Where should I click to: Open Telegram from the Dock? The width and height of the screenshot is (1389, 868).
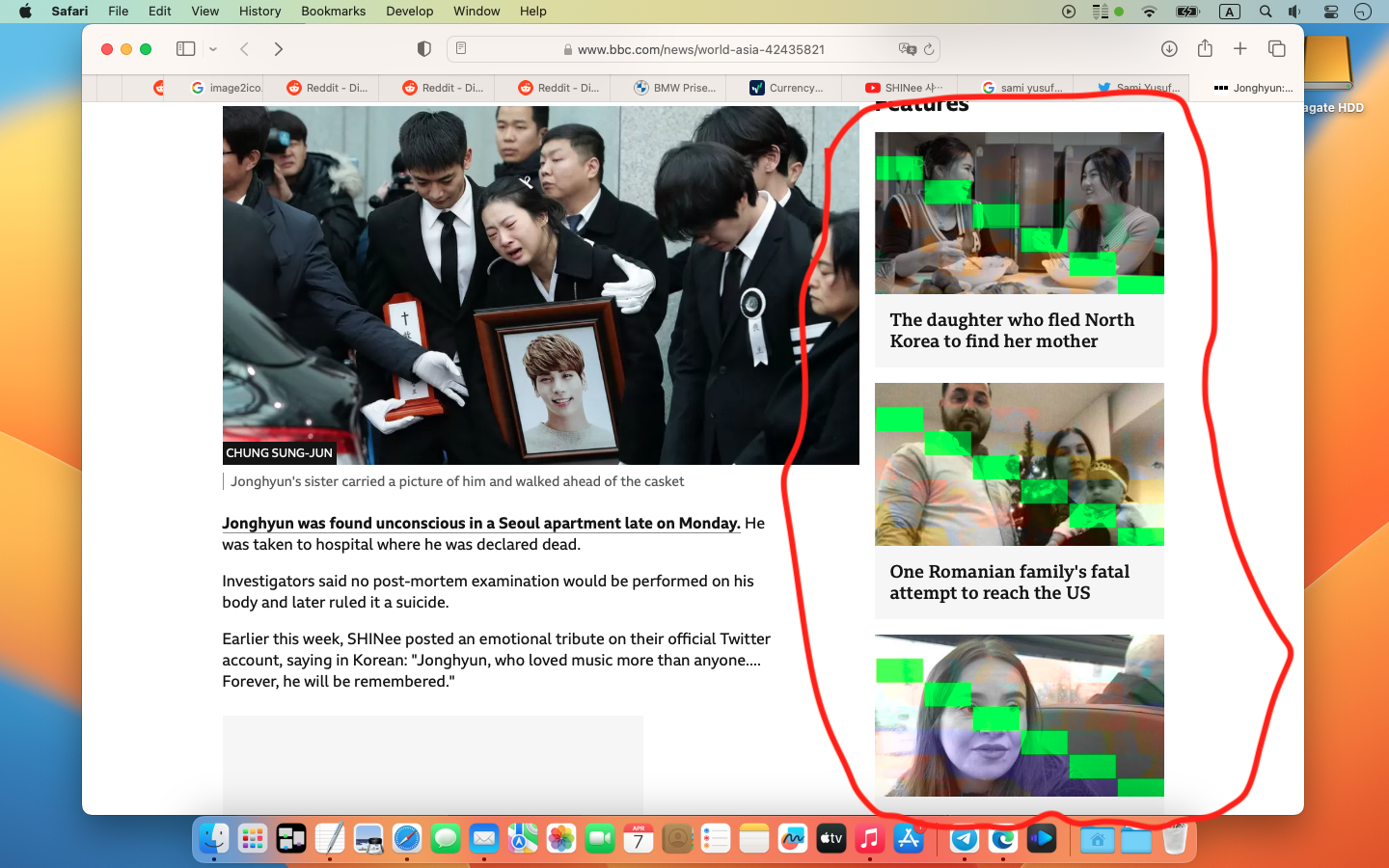click(965, 838)
